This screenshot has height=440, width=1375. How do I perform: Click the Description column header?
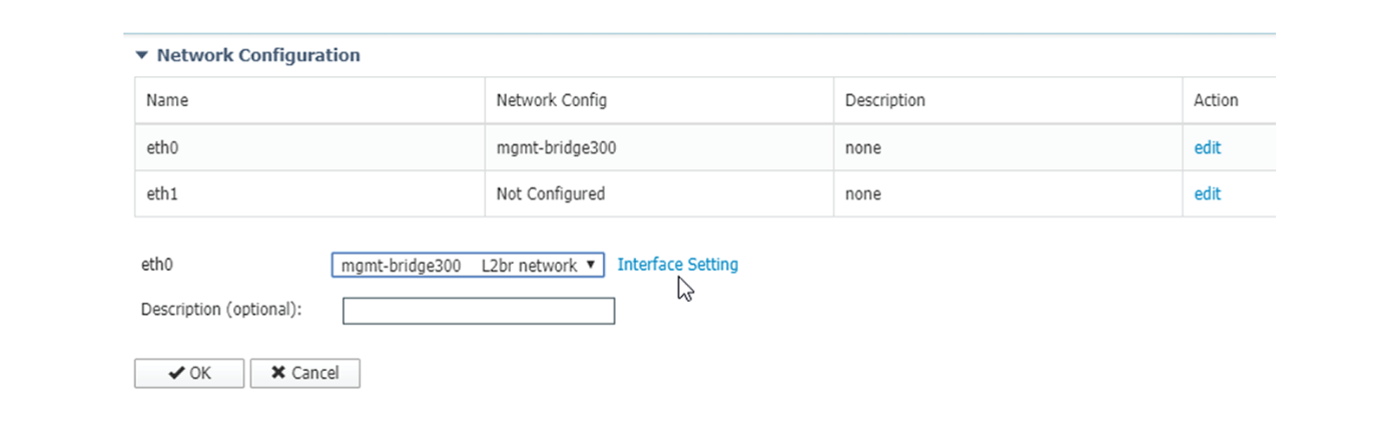point(1008,101)
